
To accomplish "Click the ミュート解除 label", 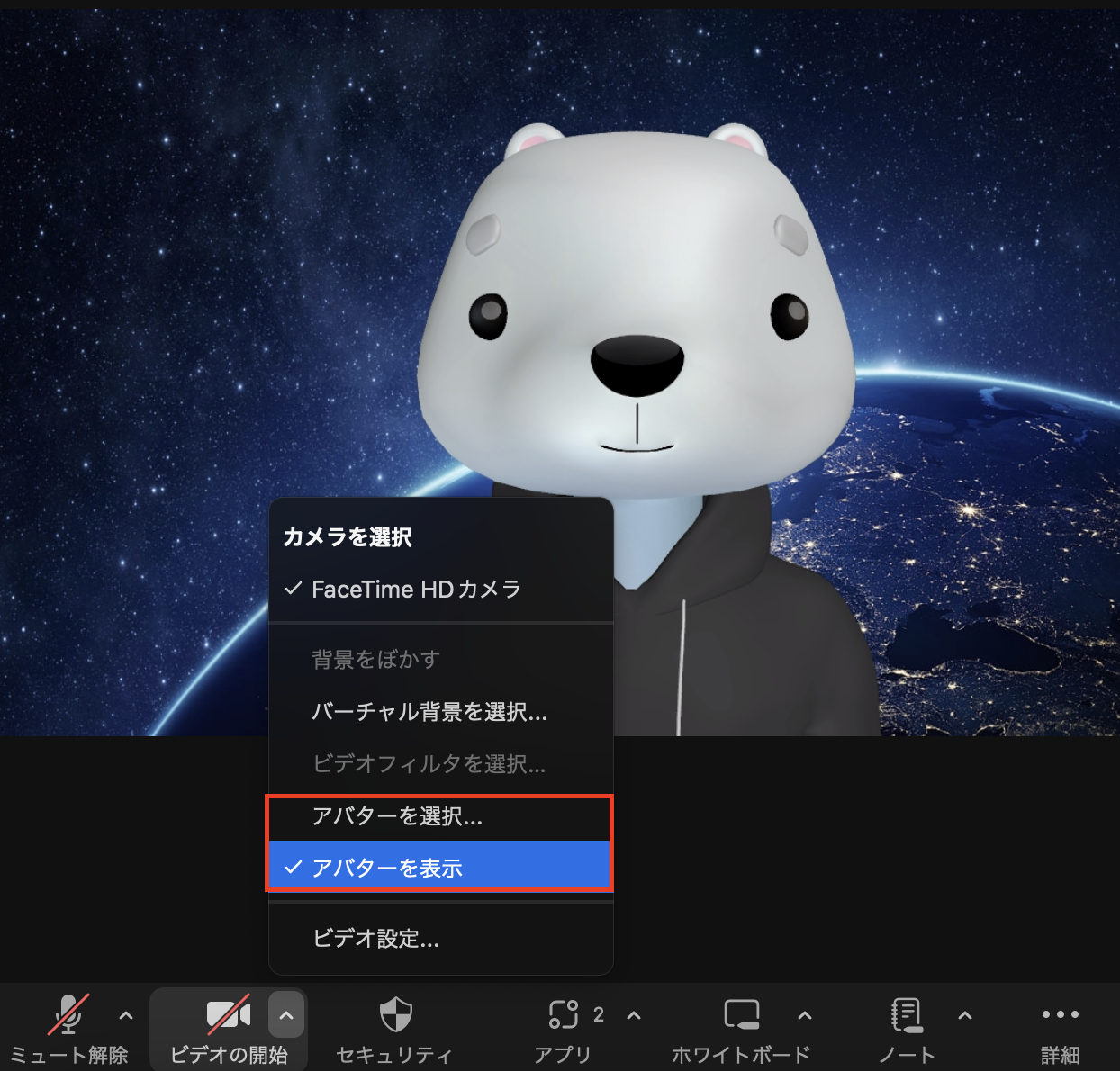I will (69, 1055).
